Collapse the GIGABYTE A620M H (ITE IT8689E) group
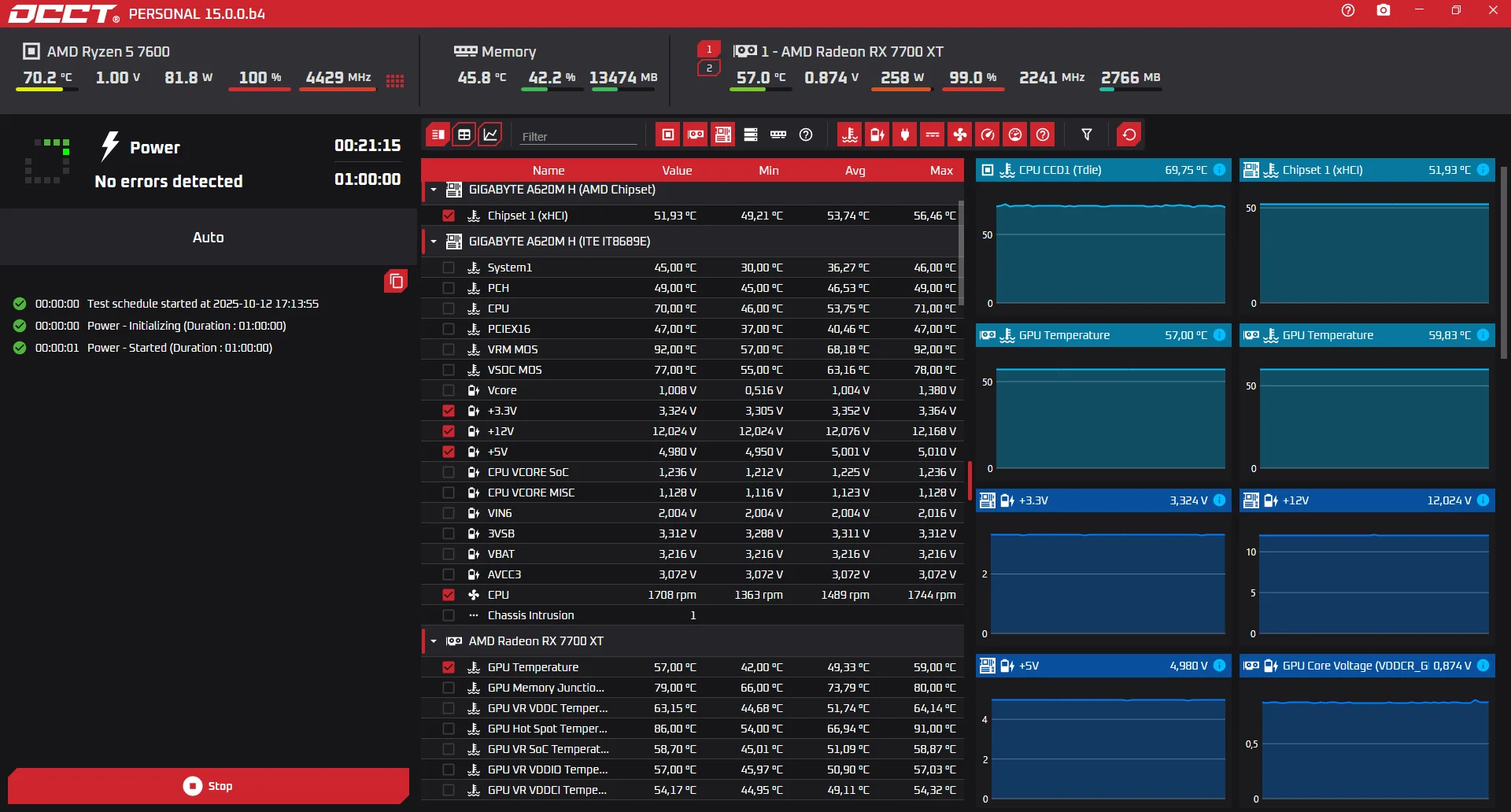The height and width of the screenshot is (812, 1511). point(434,242)
